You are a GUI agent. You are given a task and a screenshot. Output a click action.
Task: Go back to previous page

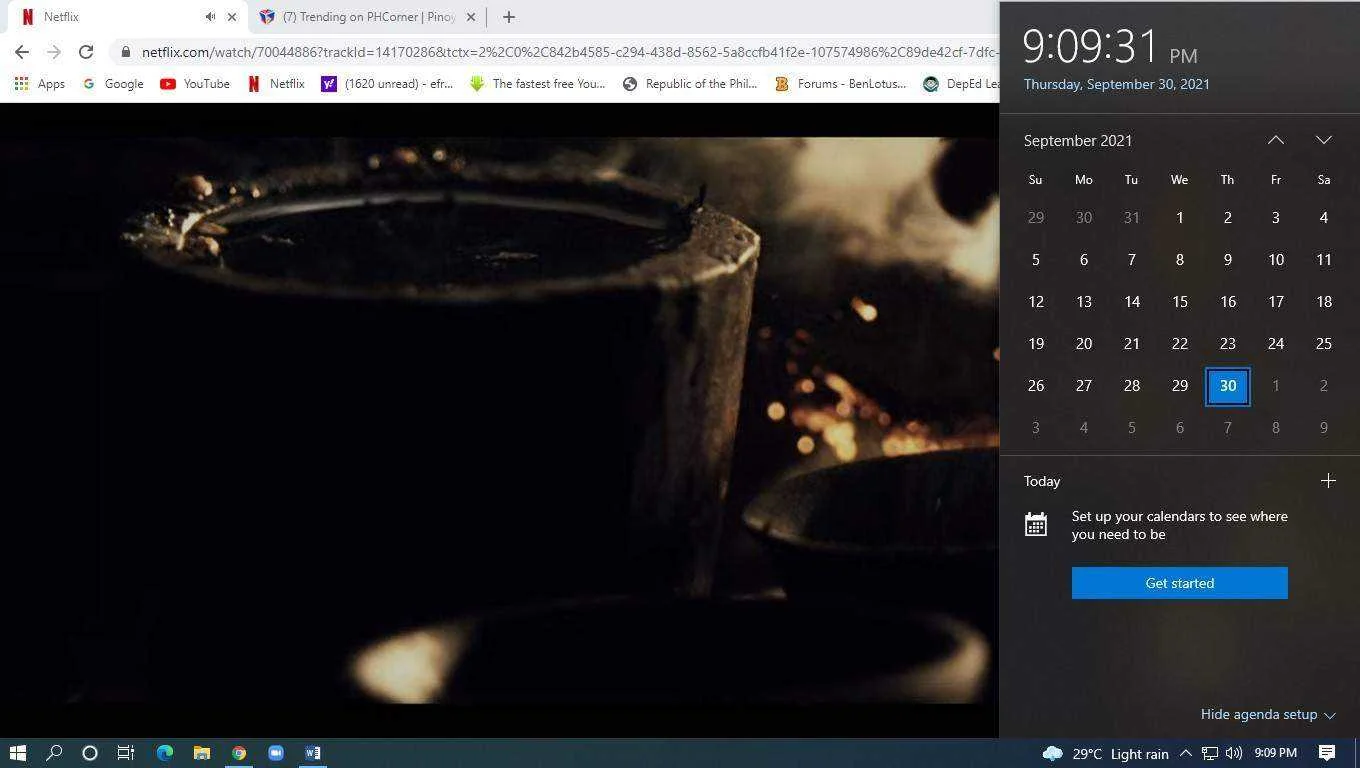click(22, 52)
